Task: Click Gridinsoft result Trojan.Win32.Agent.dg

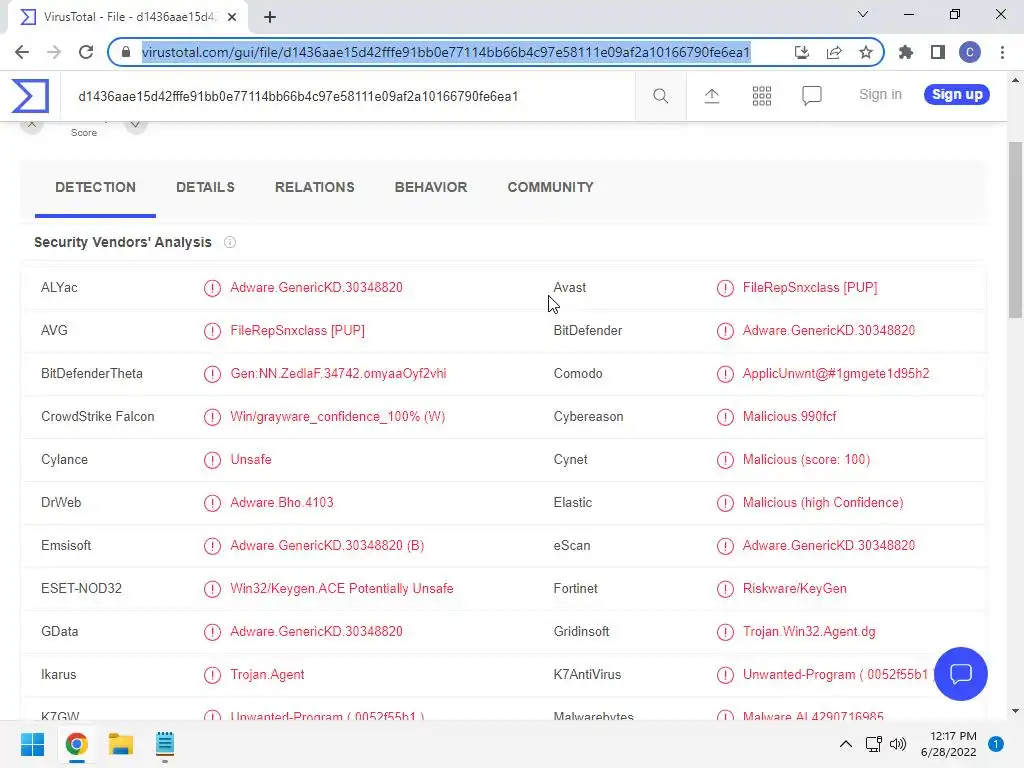Action: coord(809,632)
